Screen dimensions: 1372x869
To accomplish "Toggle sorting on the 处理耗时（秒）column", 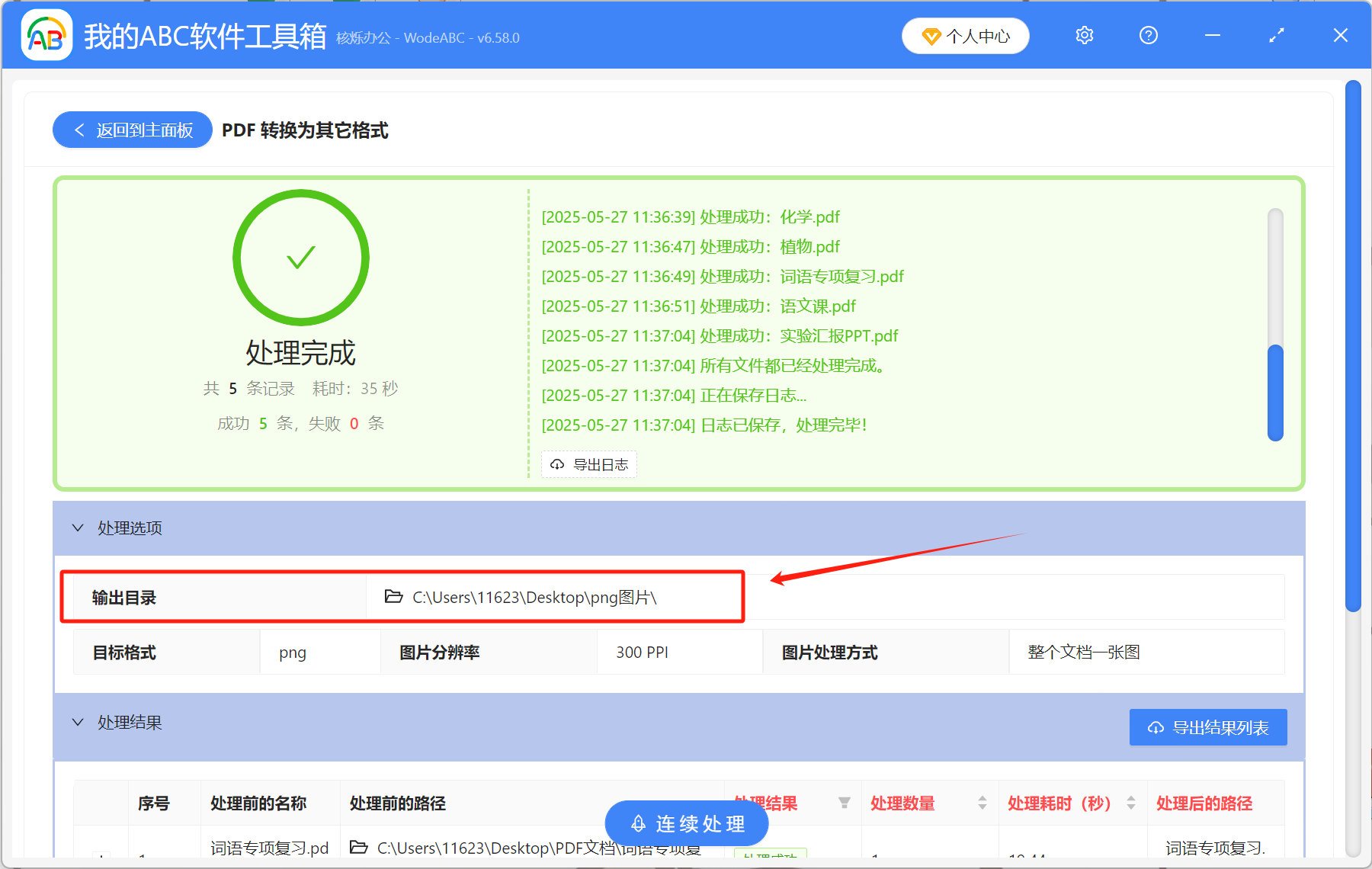I will click(1131, 803).
